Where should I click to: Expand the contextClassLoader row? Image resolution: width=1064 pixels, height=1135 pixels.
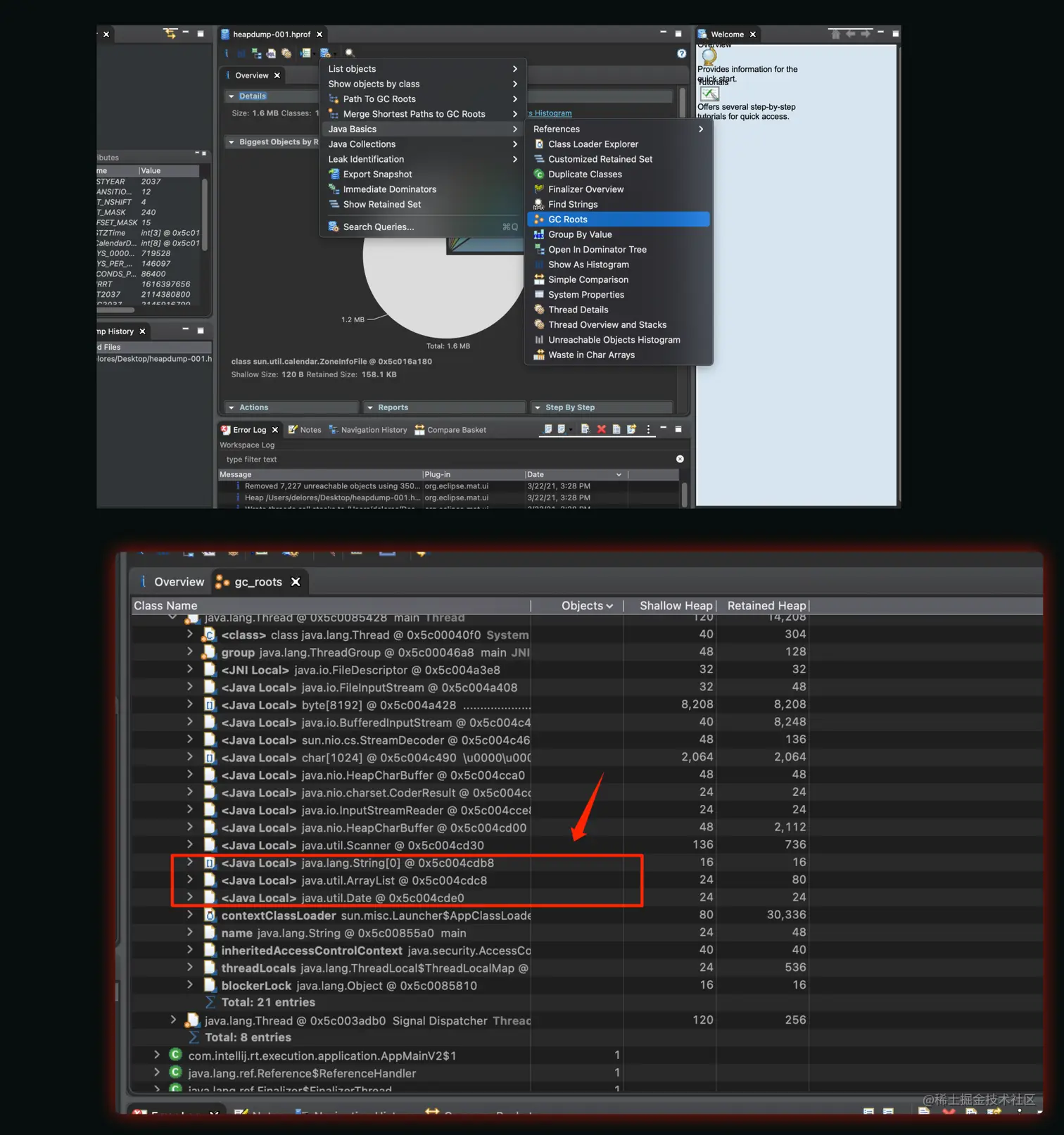(190, 915)
